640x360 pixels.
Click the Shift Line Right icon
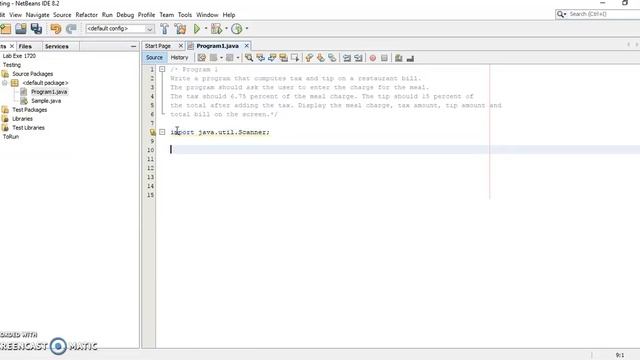[x=358, y=58]
